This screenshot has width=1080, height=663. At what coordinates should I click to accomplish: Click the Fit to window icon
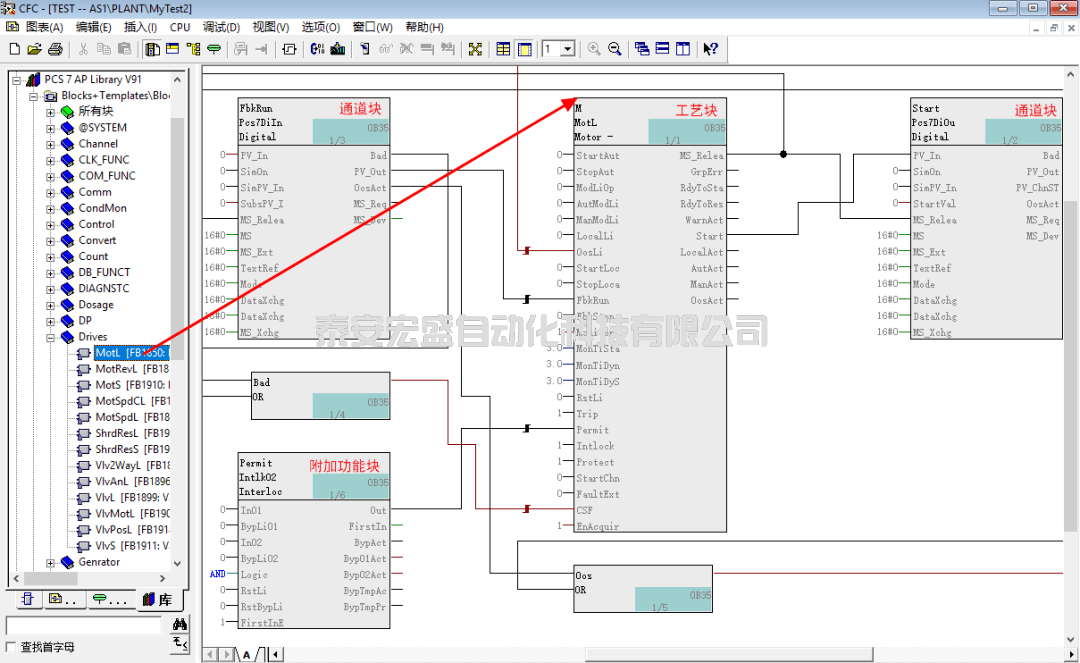tap(475, 49)
